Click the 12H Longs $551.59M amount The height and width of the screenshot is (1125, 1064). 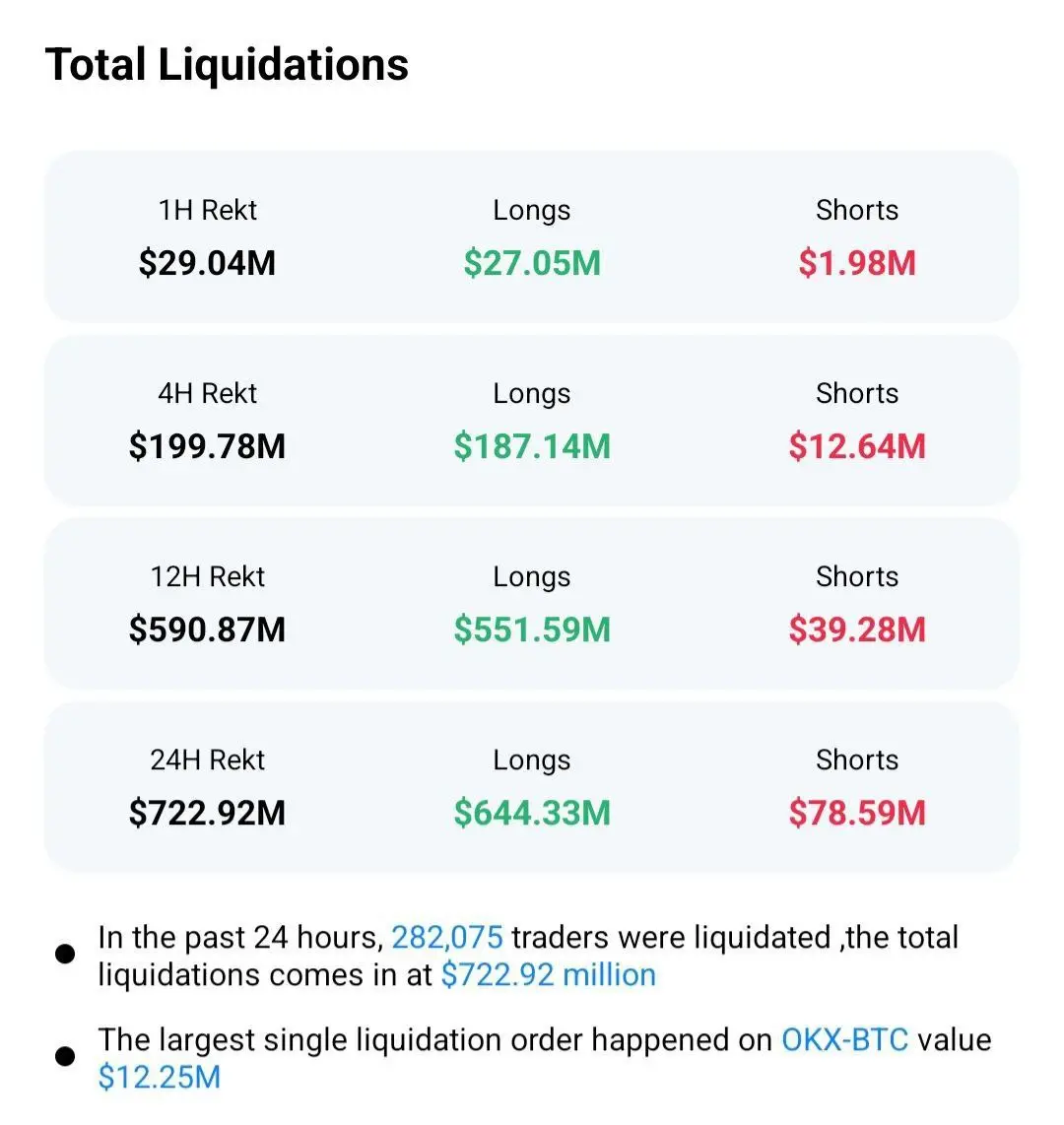[532, 629]
